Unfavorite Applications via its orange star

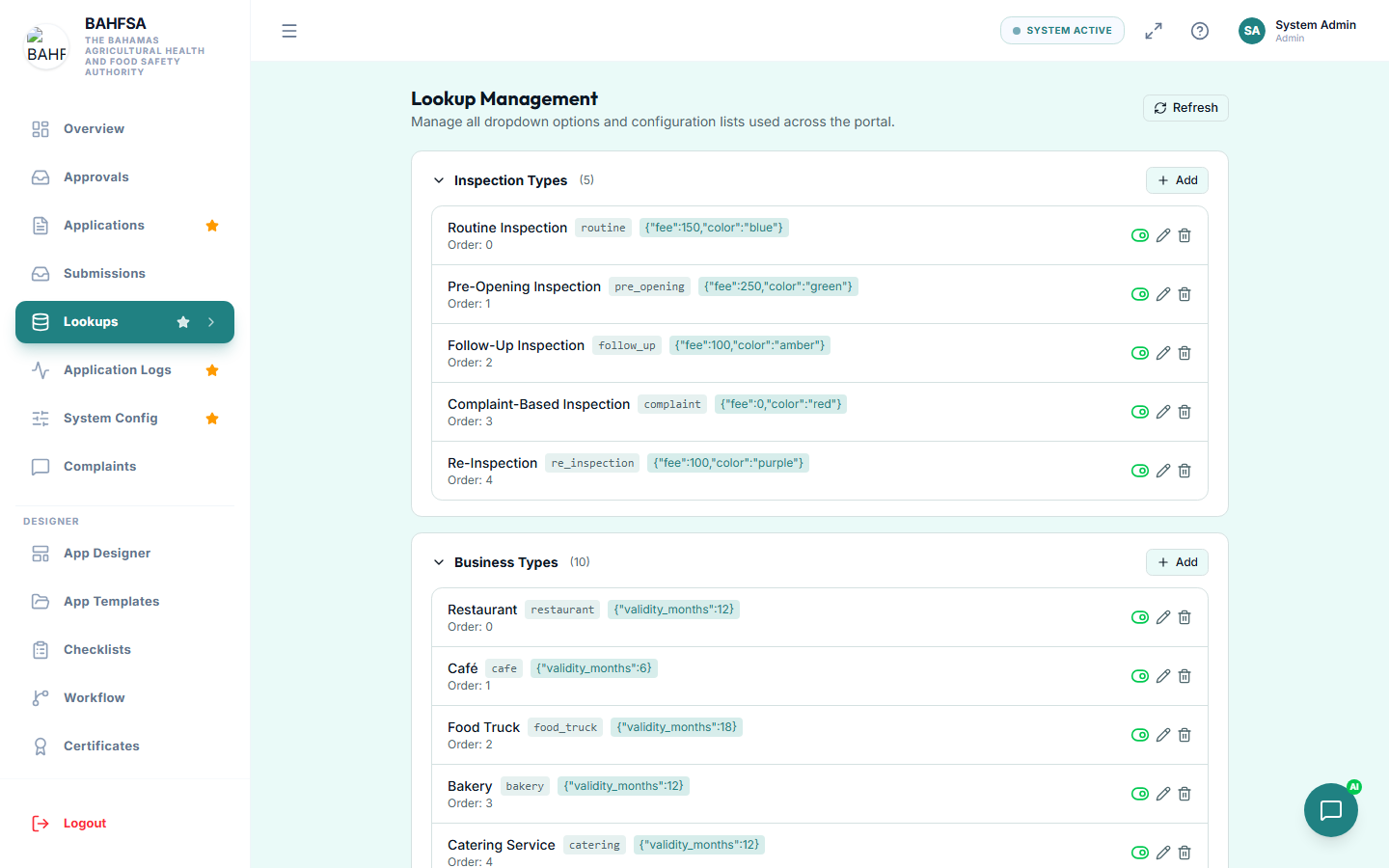tap(212, 226)
